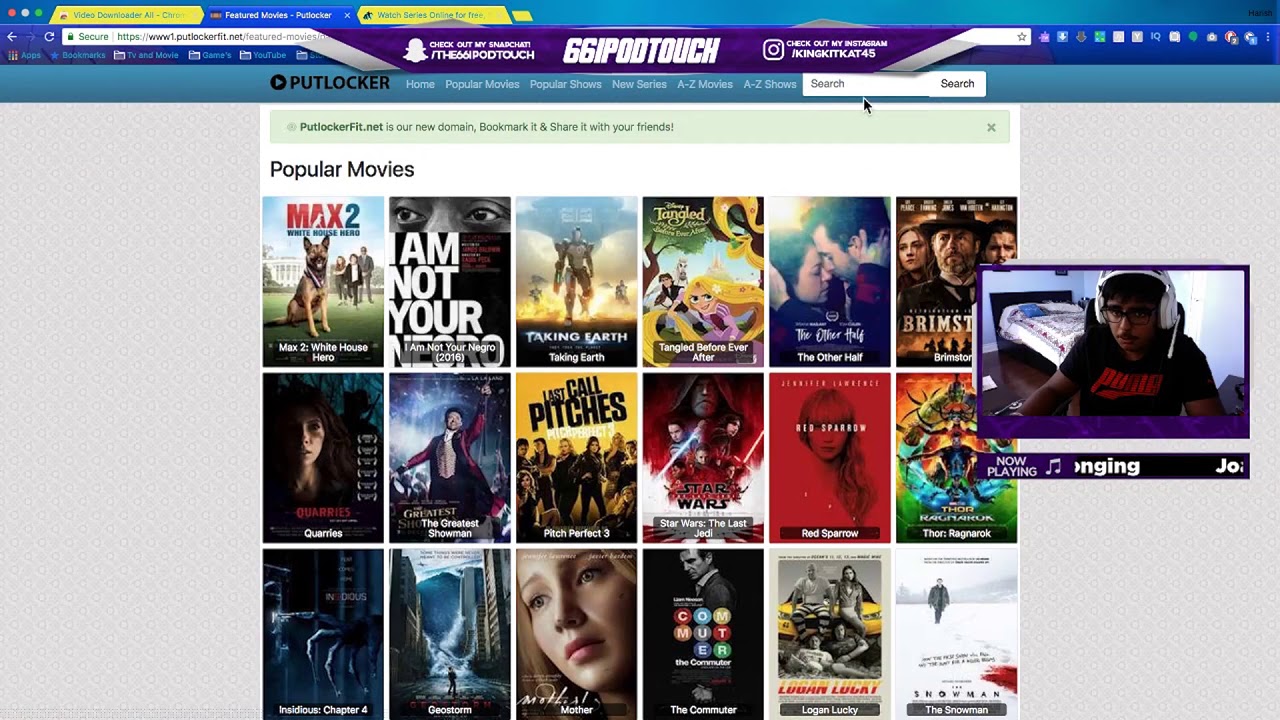Open the Tv and Movie bookmark folder
Screen dimensions: 1280x720
[x=146, y=55]
